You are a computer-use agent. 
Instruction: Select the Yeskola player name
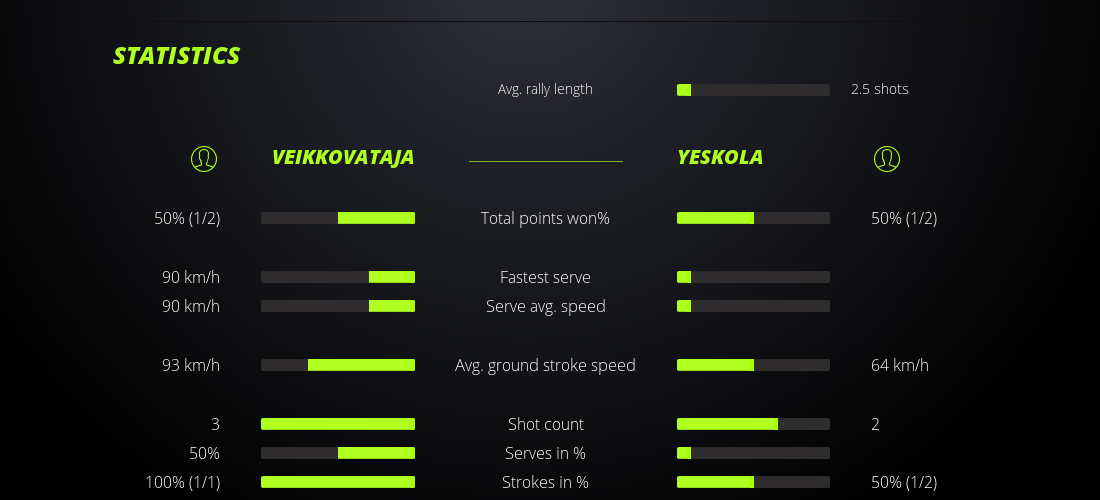click(x=720, y=157)
